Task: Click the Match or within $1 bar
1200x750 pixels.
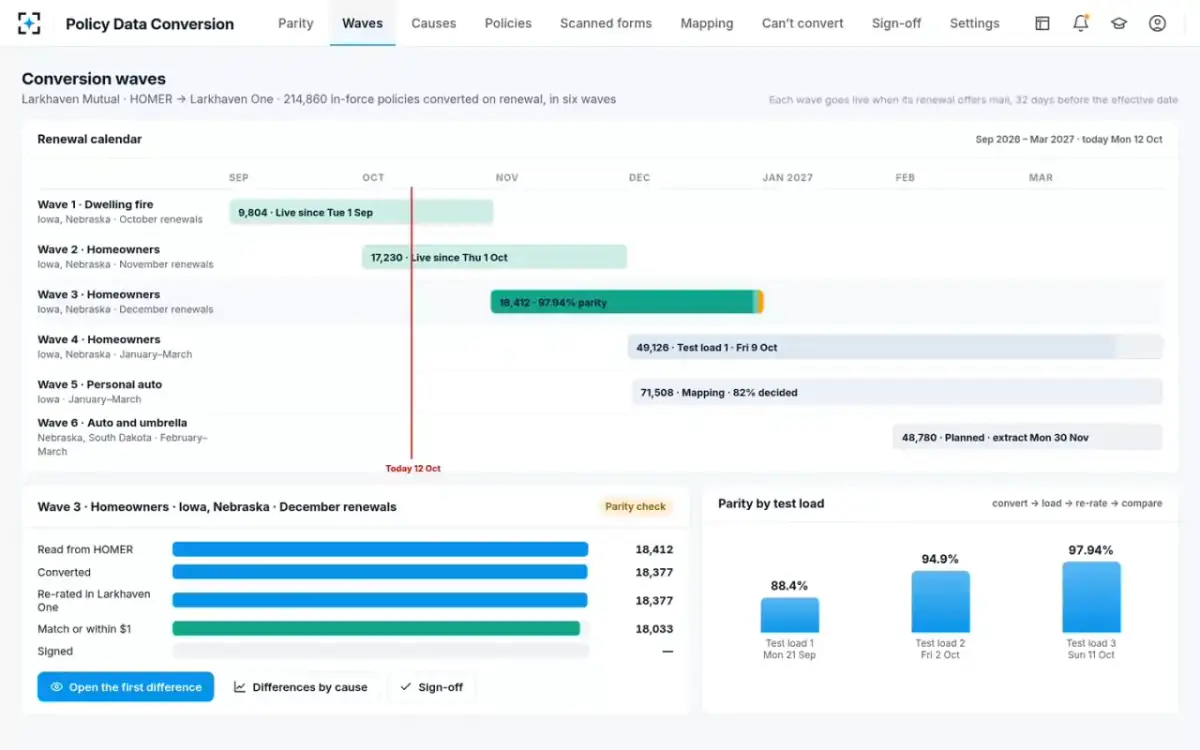Action: [376, 629]
